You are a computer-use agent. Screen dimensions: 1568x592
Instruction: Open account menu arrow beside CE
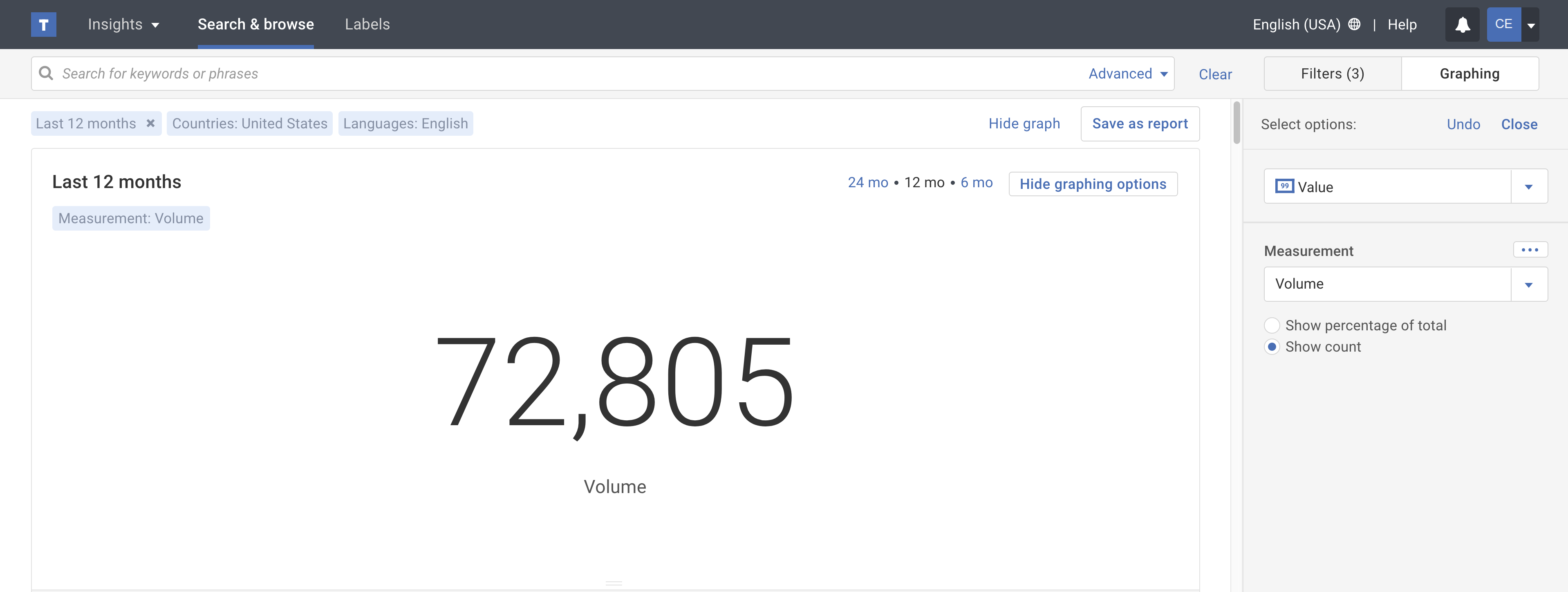[1531, 25]
